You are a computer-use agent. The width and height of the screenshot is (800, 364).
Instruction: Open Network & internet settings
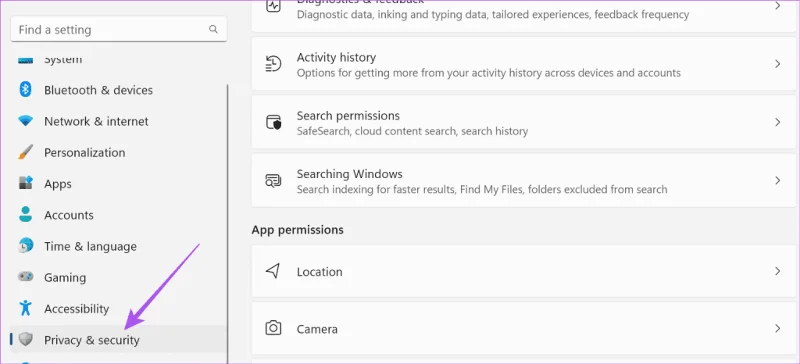[118, 122]
